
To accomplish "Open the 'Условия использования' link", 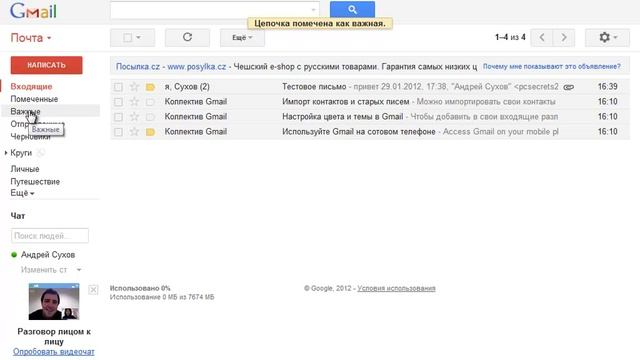I will (396, 289).
